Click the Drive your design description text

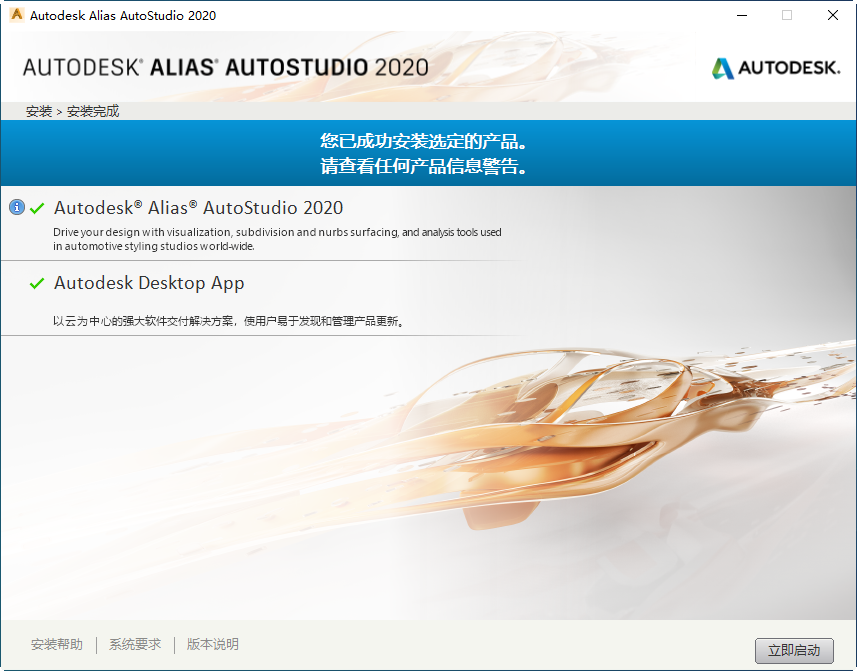(277, 239)
